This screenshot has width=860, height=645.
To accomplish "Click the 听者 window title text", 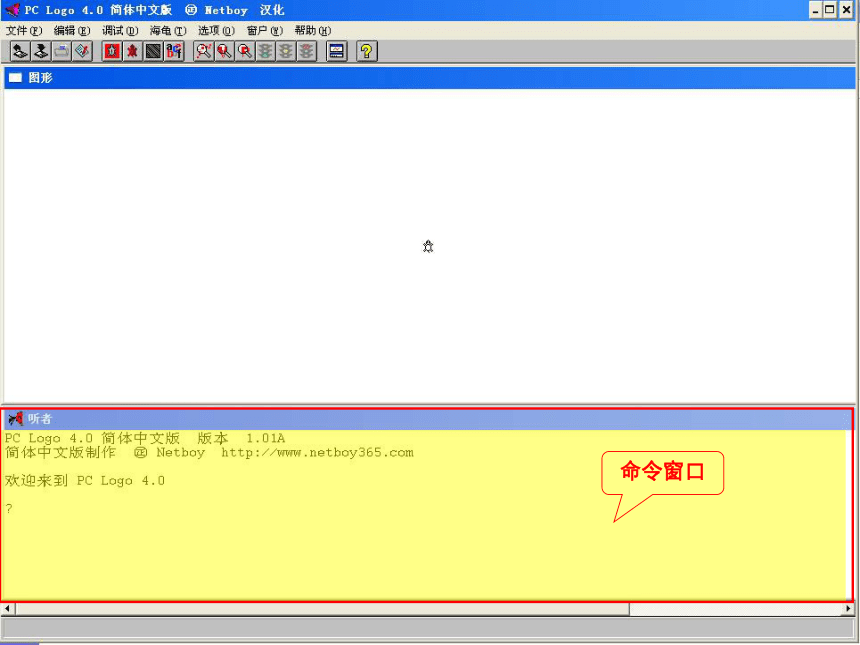I will point(40,419).
